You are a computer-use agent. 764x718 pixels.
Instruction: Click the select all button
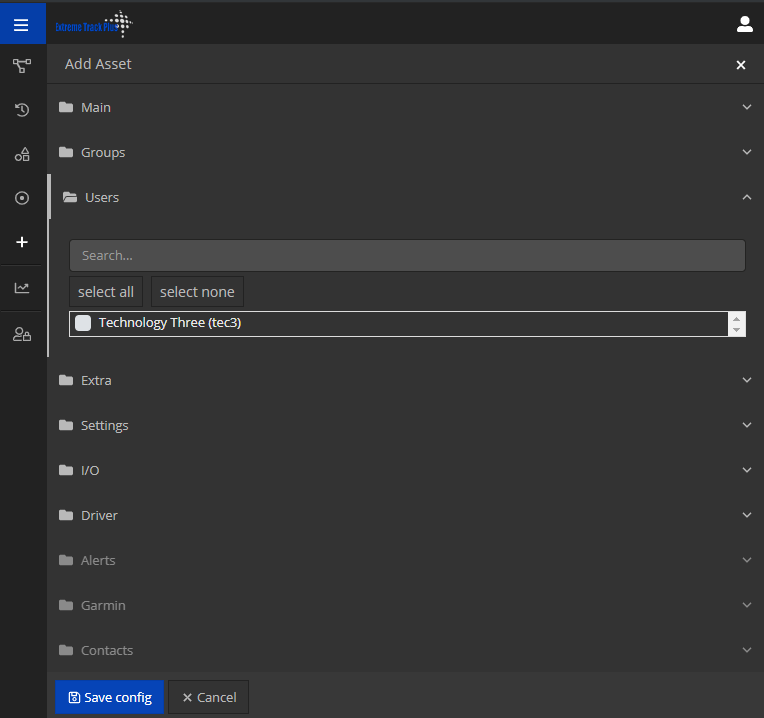(x=106, y=292)
